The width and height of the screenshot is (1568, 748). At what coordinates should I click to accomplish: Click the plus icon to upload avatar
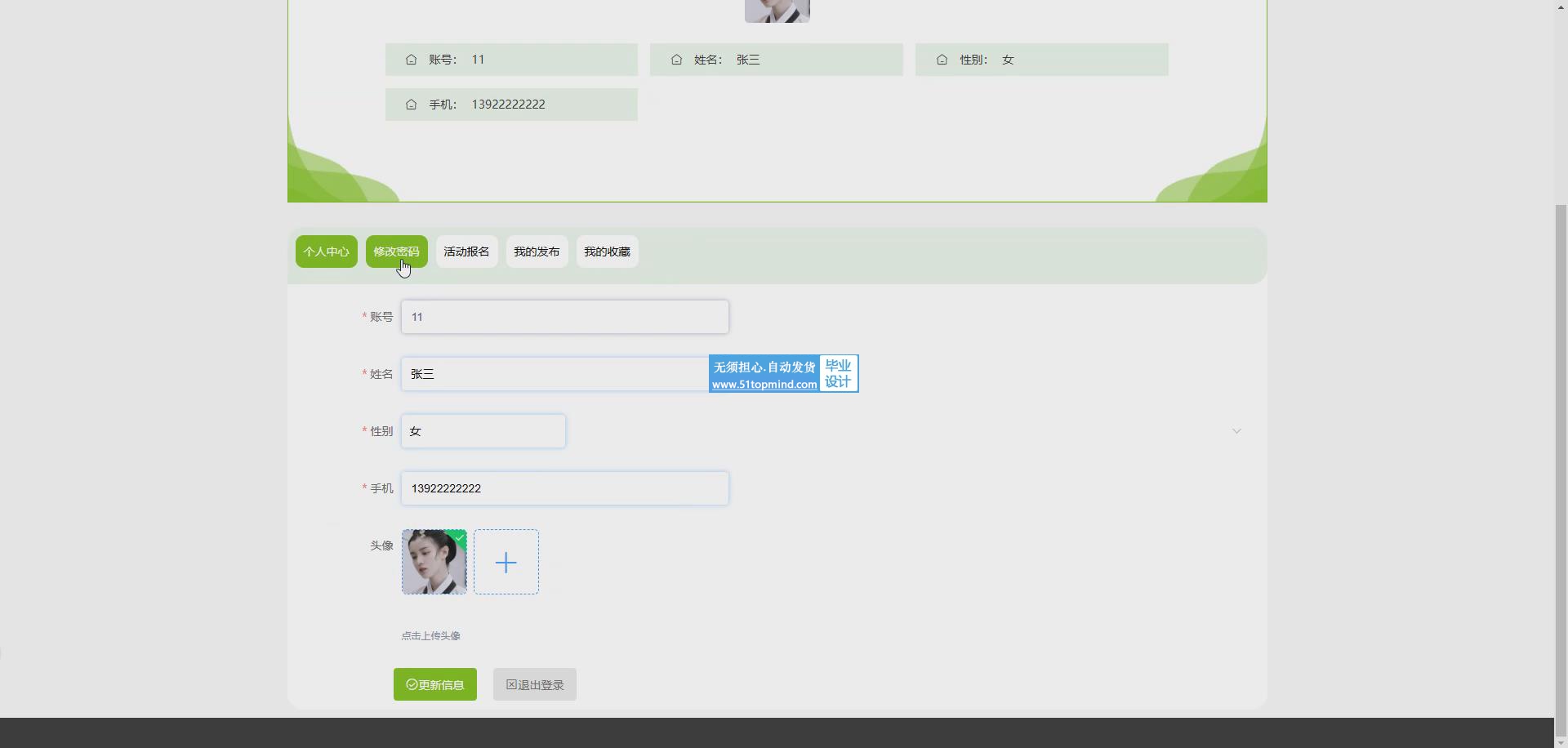click(x=506, y=562)
